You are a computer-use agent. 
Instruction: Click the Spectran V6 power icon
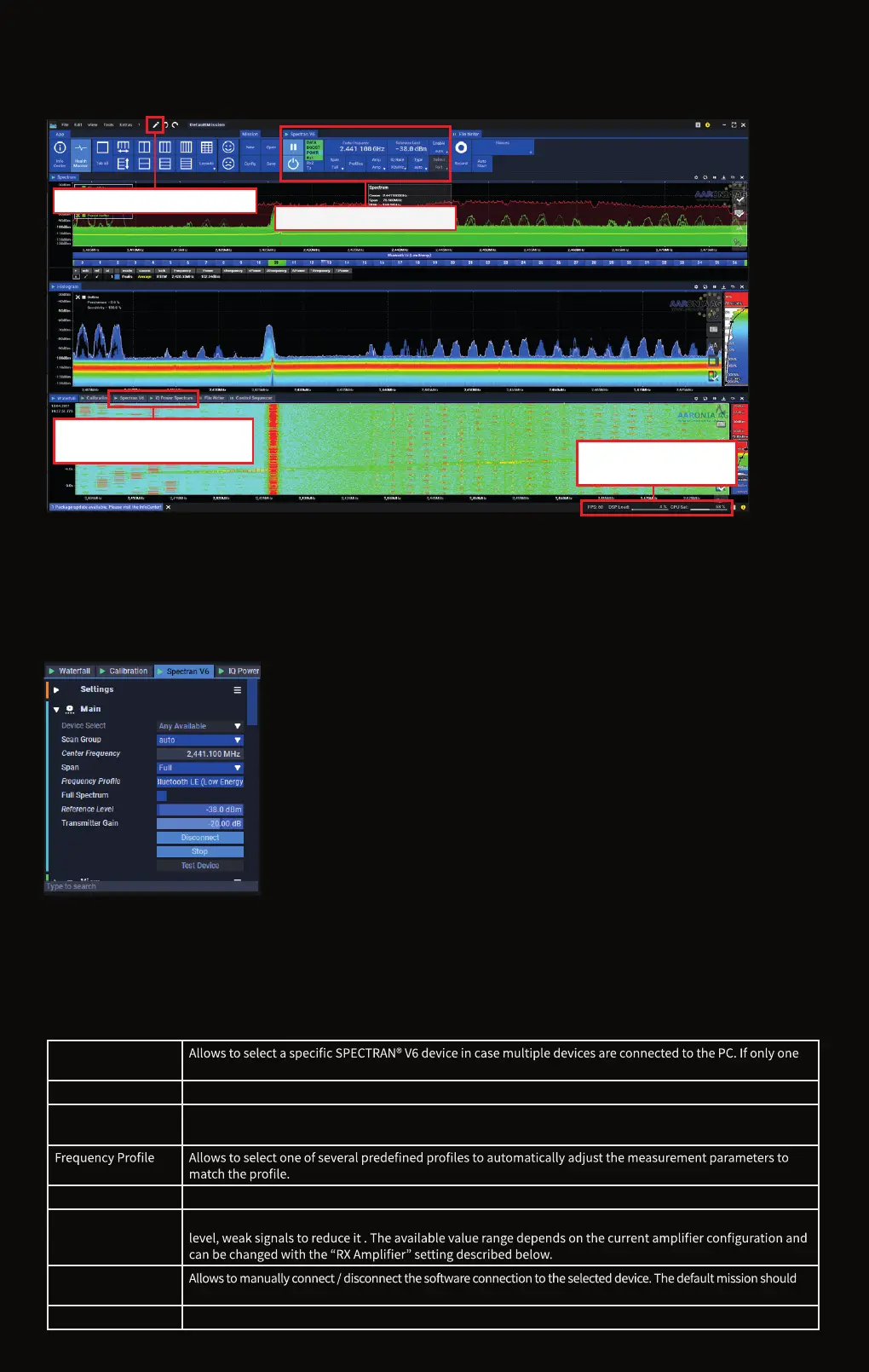(x=293, y=164)
